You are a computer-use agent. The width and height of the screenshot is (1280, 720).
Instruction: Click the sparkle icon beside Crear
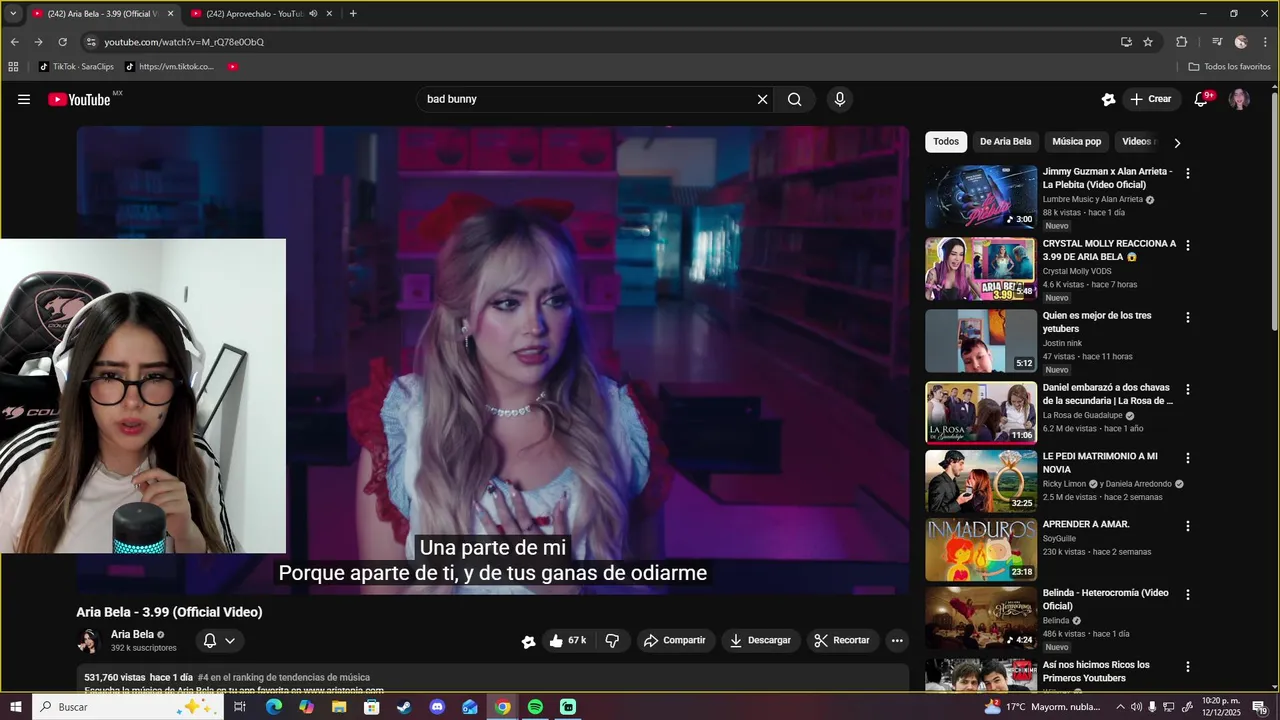coord(1108,99)
